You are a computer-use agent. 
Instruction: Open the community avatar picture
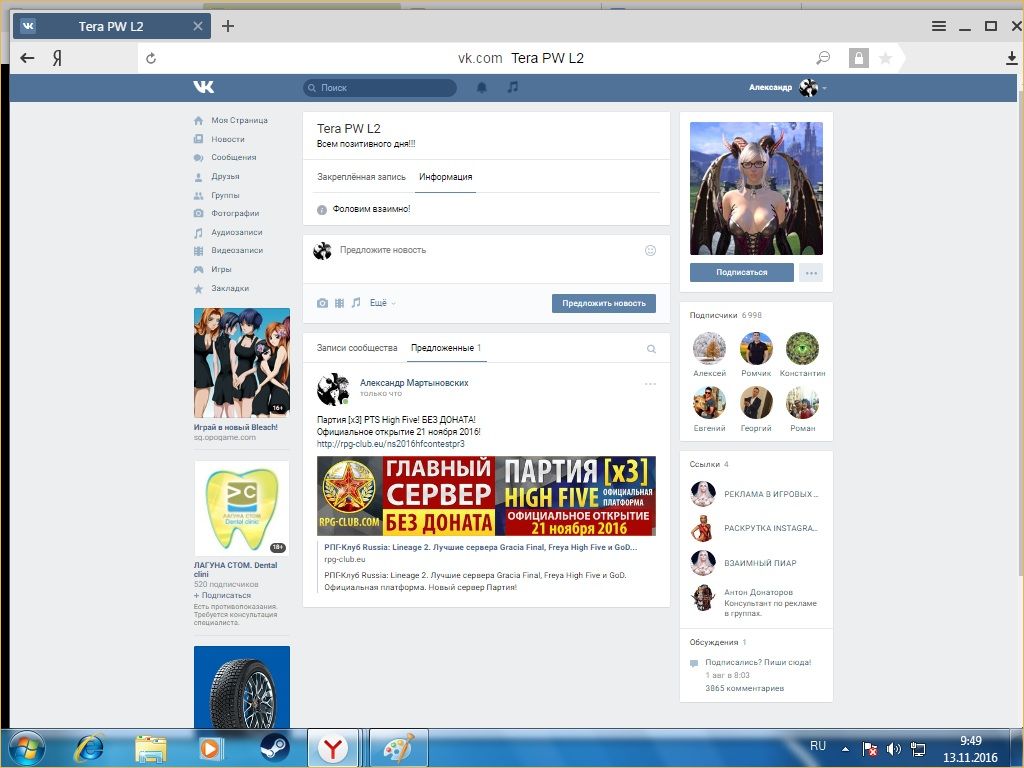(x=756, y=188)
